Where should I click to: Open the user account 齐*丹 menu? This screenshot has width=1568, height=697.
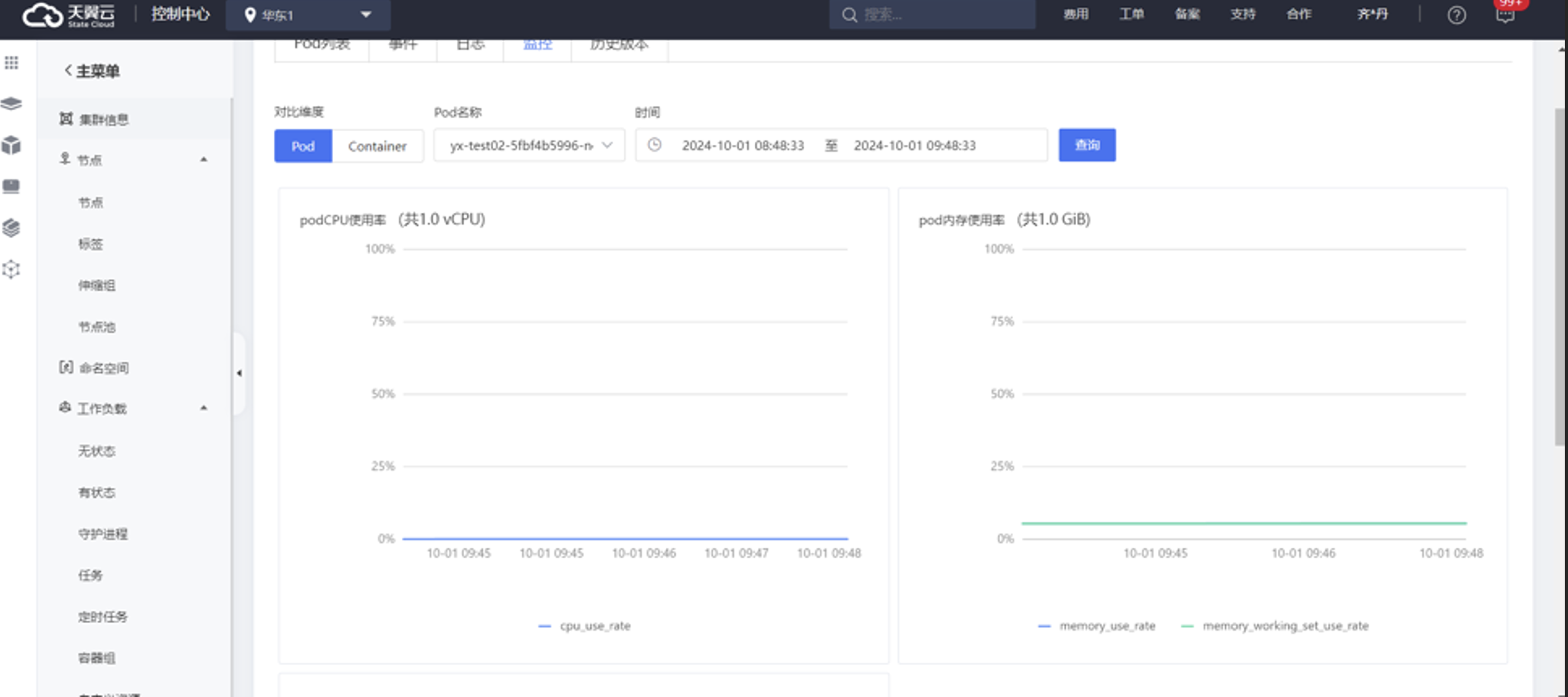point(1373,14)
